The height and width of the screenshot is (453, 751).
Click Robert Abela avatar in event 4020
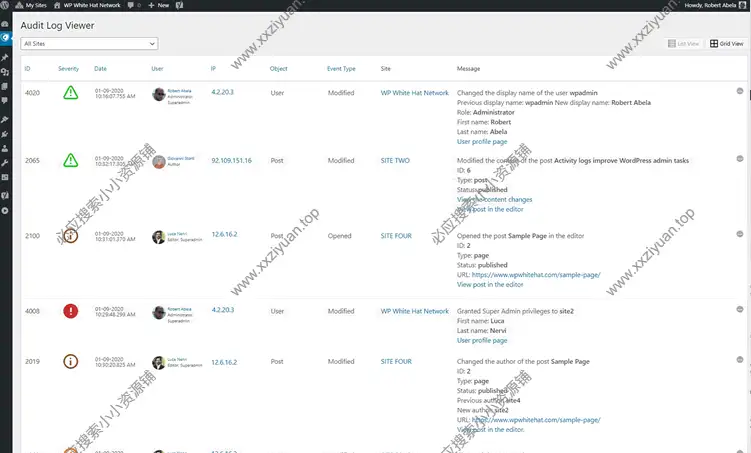[159, 94]
